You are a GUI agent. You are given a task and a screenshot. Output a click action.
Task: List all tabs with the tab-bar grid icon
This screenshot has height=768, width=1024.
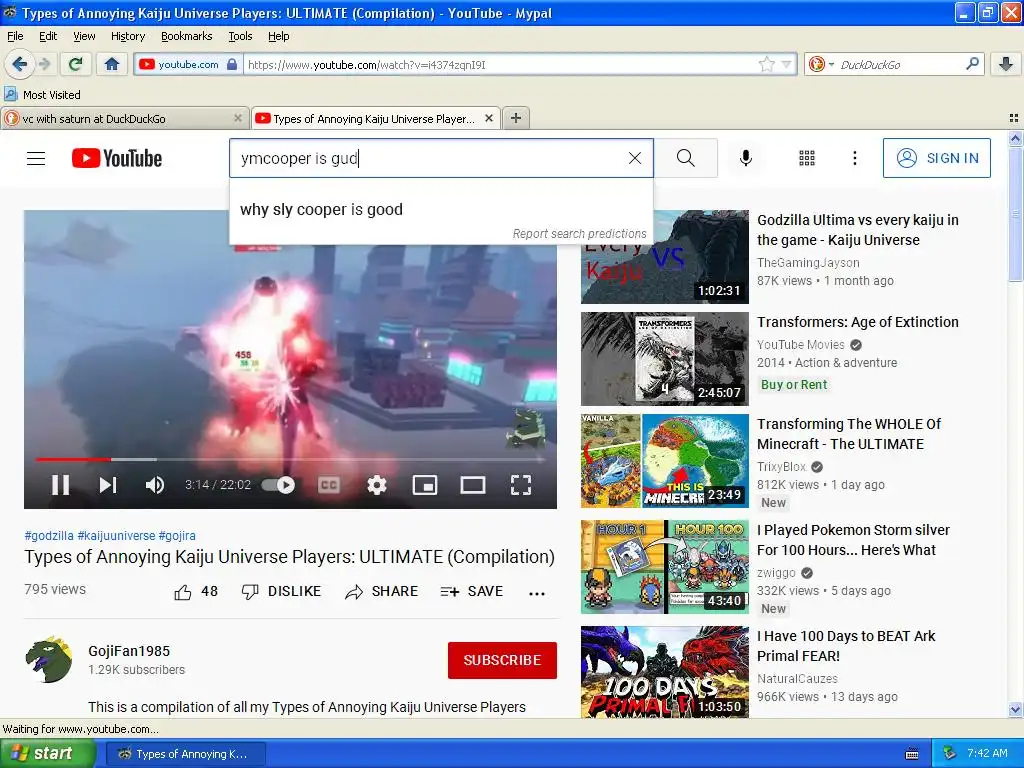point(1014,118)
